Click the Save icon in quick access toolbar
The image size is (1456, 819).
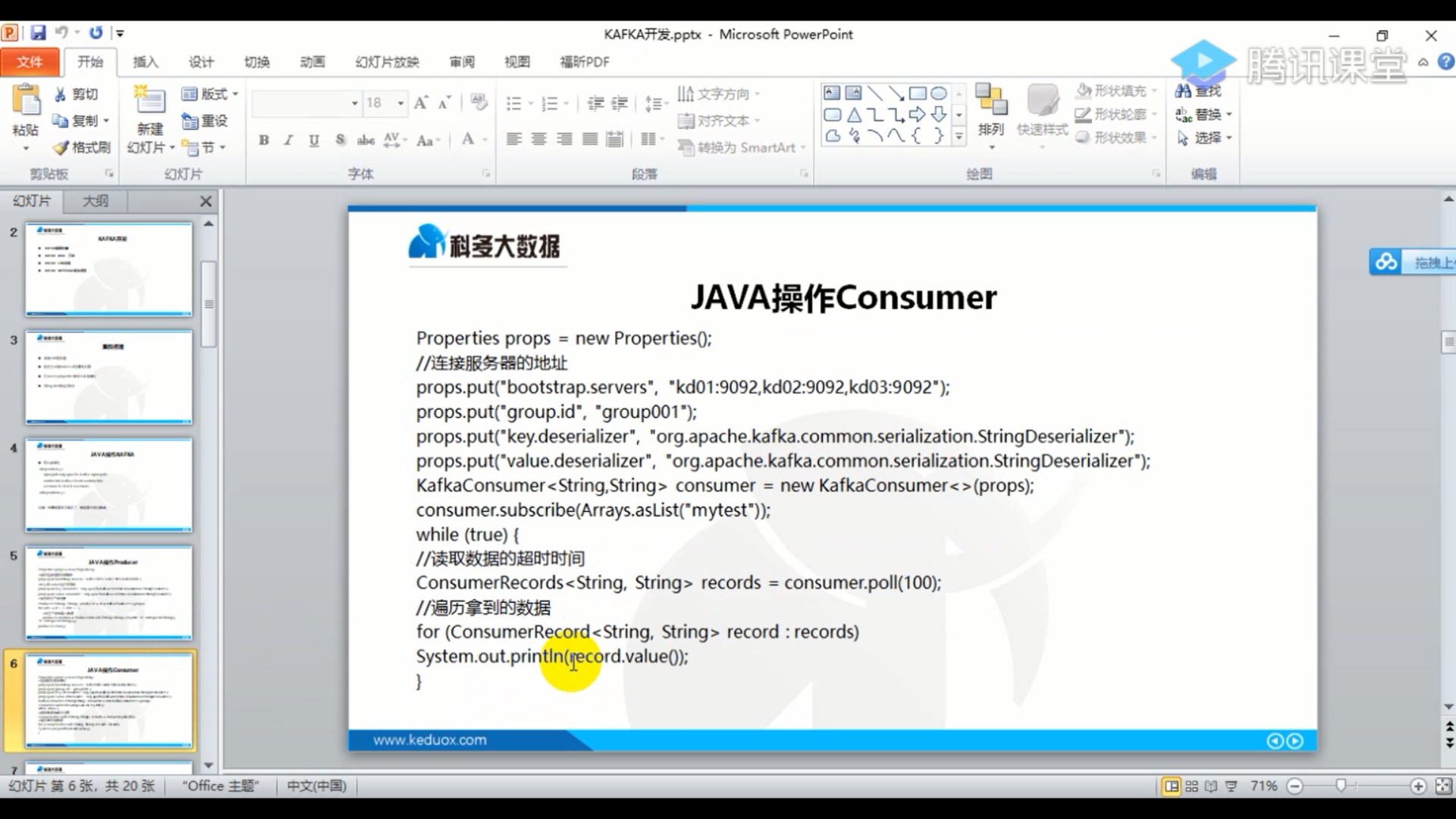pos(38,33)
